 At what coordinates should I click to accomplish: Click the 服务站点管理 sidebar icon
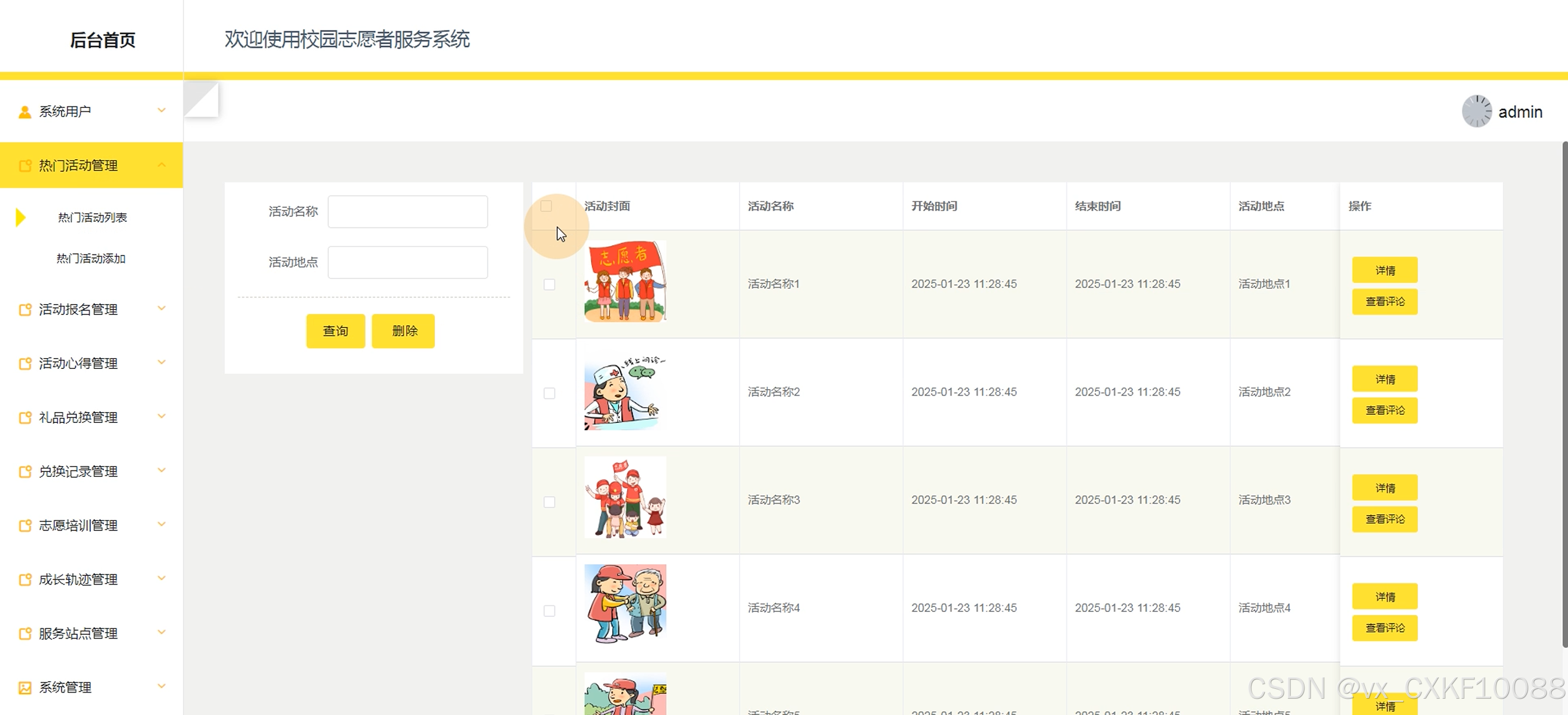25,633
